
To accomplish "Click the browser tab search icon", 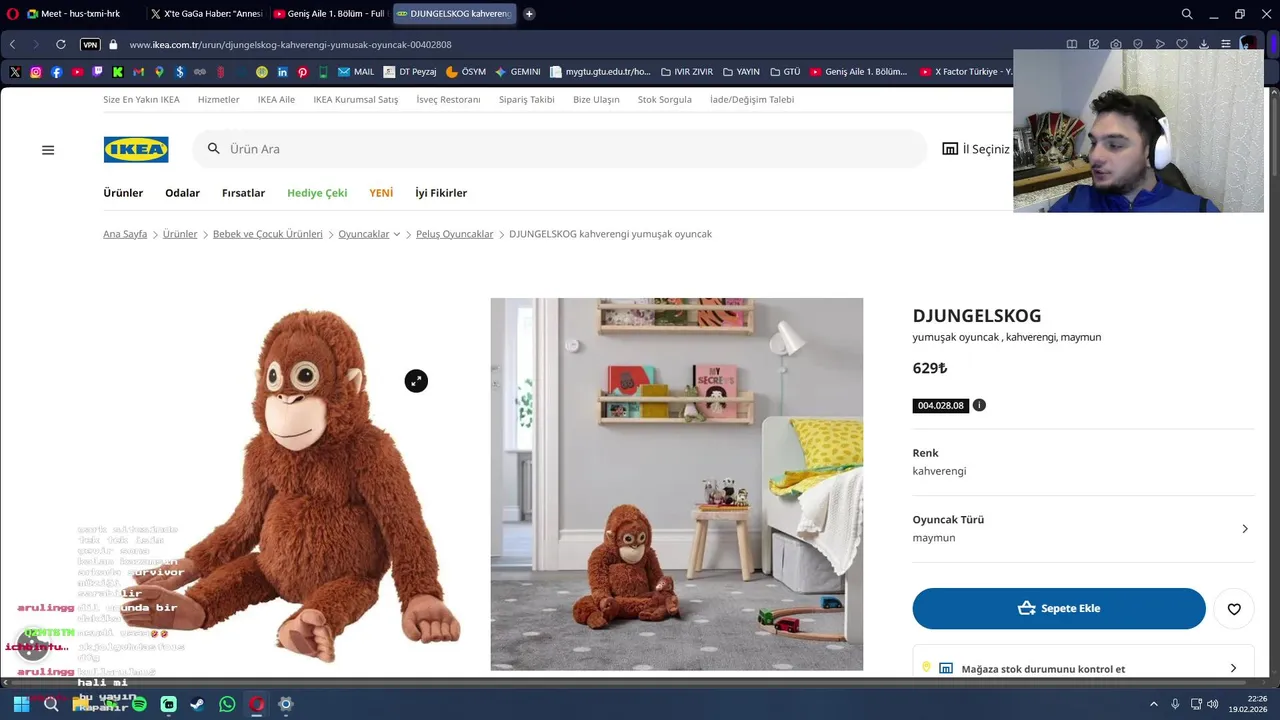I will [1187, 14].
